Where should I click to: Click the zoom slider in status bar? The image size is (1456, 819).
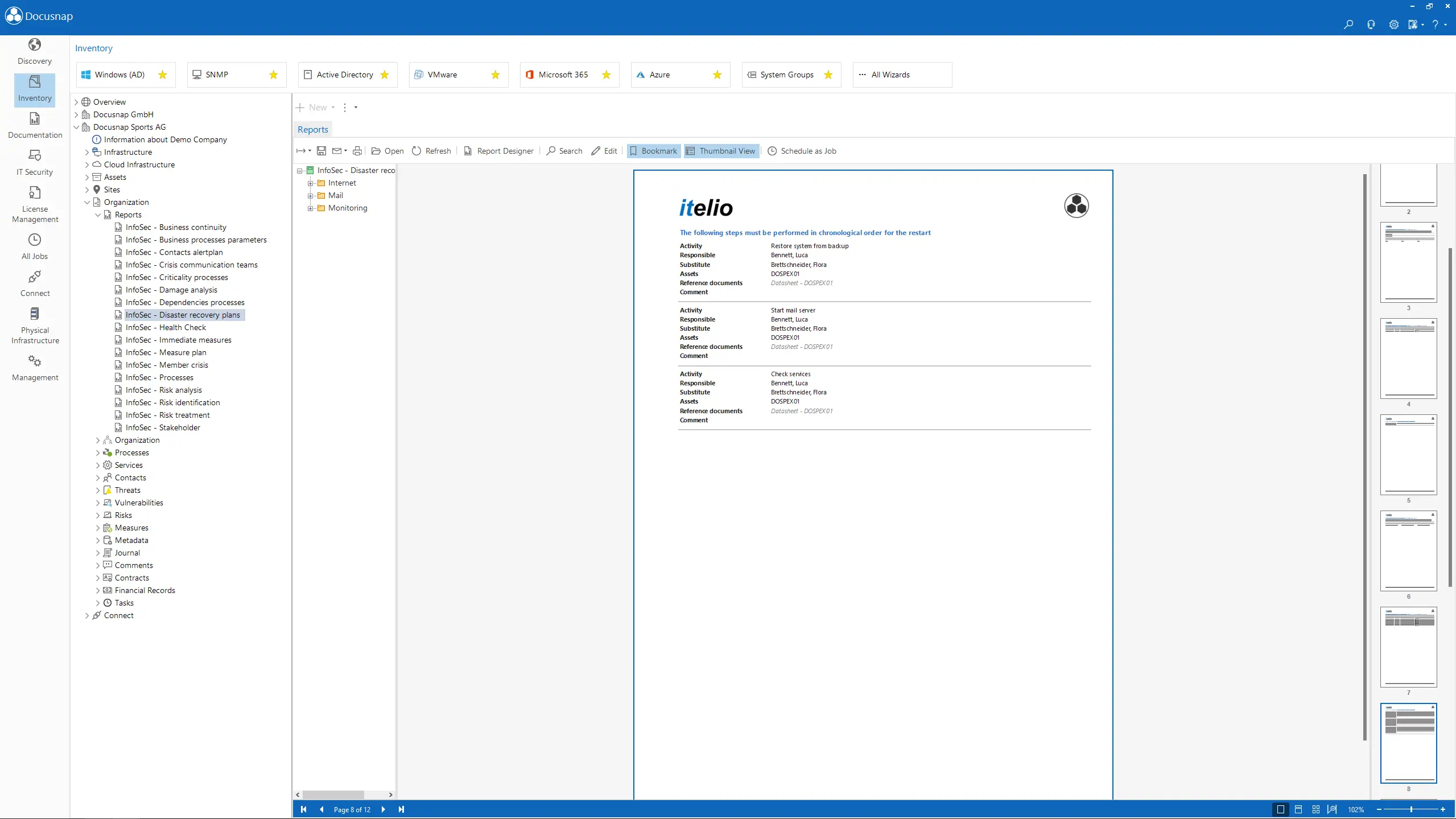pyautogui.click(x=1410, y=809)
